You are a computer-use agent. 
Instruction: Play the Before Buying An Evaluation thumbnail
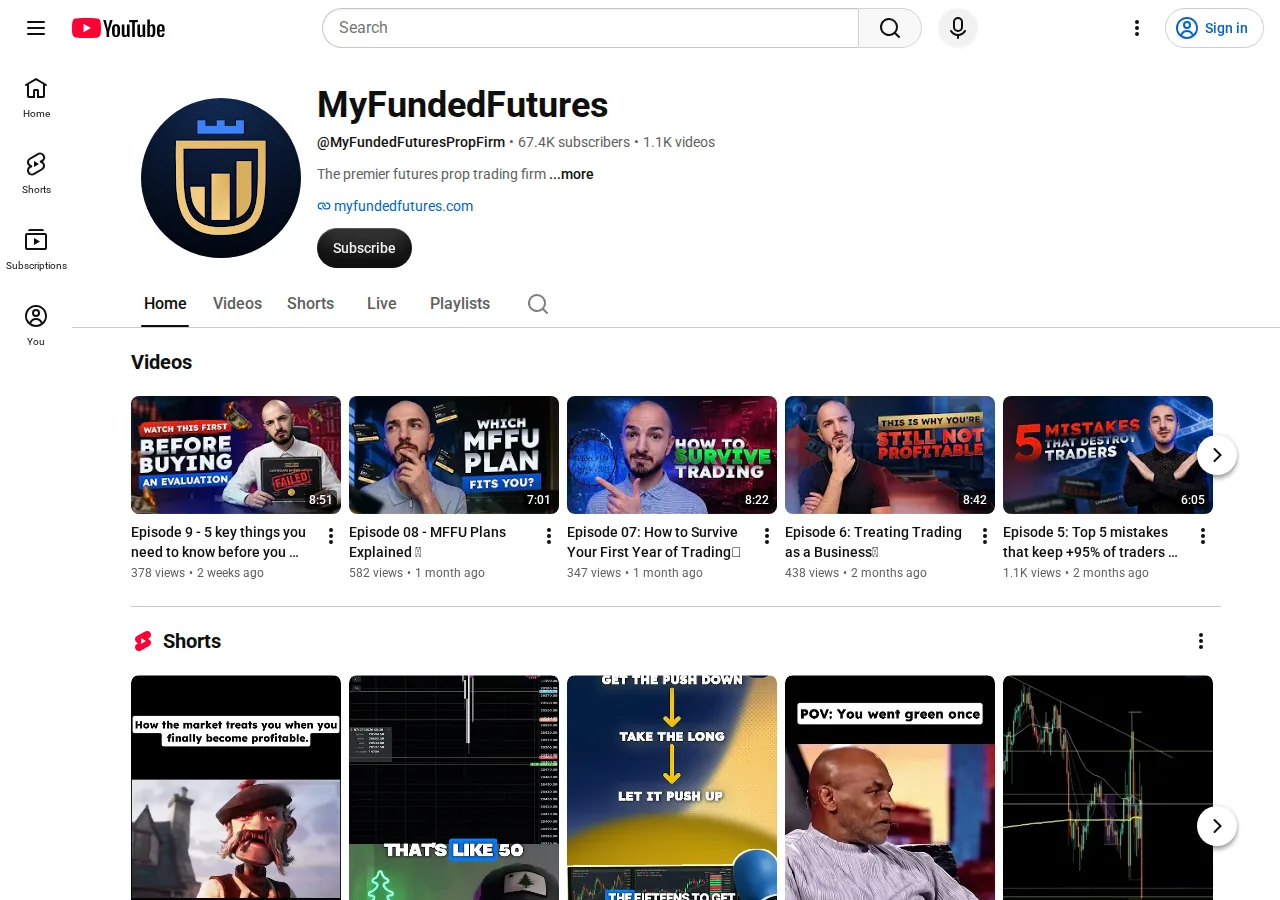[236, 455]
